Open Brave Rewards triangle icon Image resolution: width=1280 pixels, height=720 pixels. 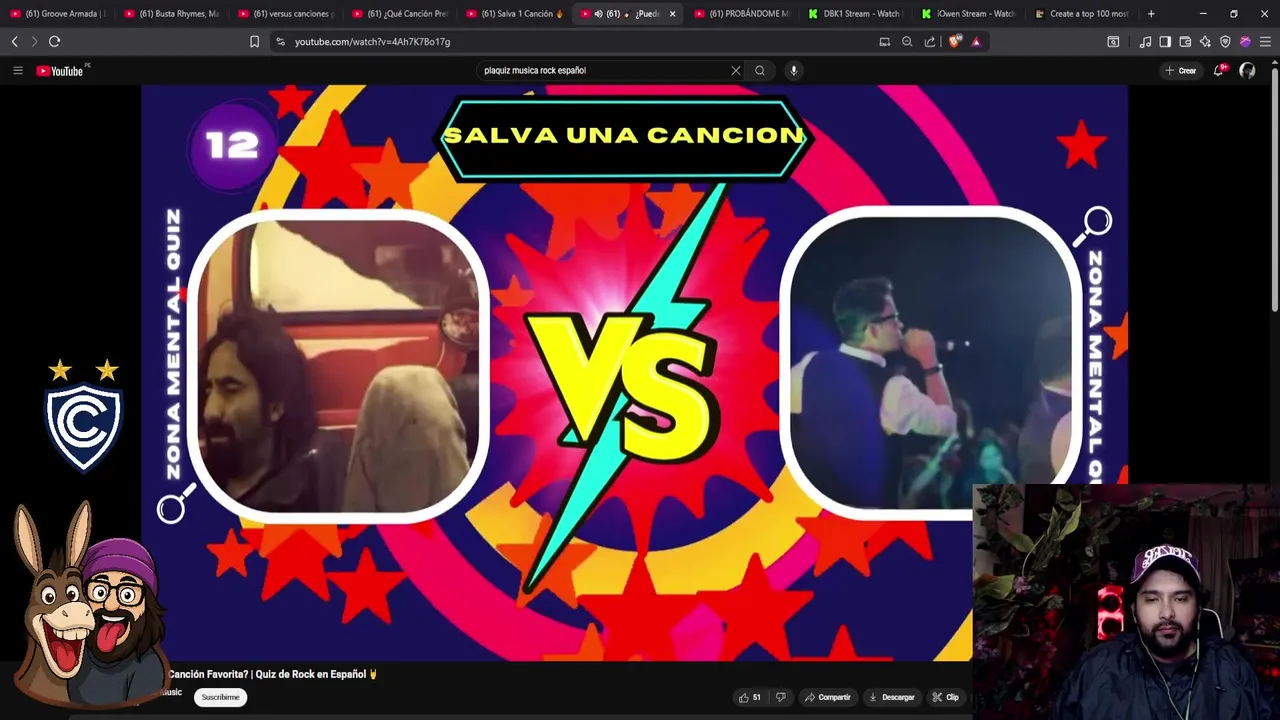click(976, 42)
